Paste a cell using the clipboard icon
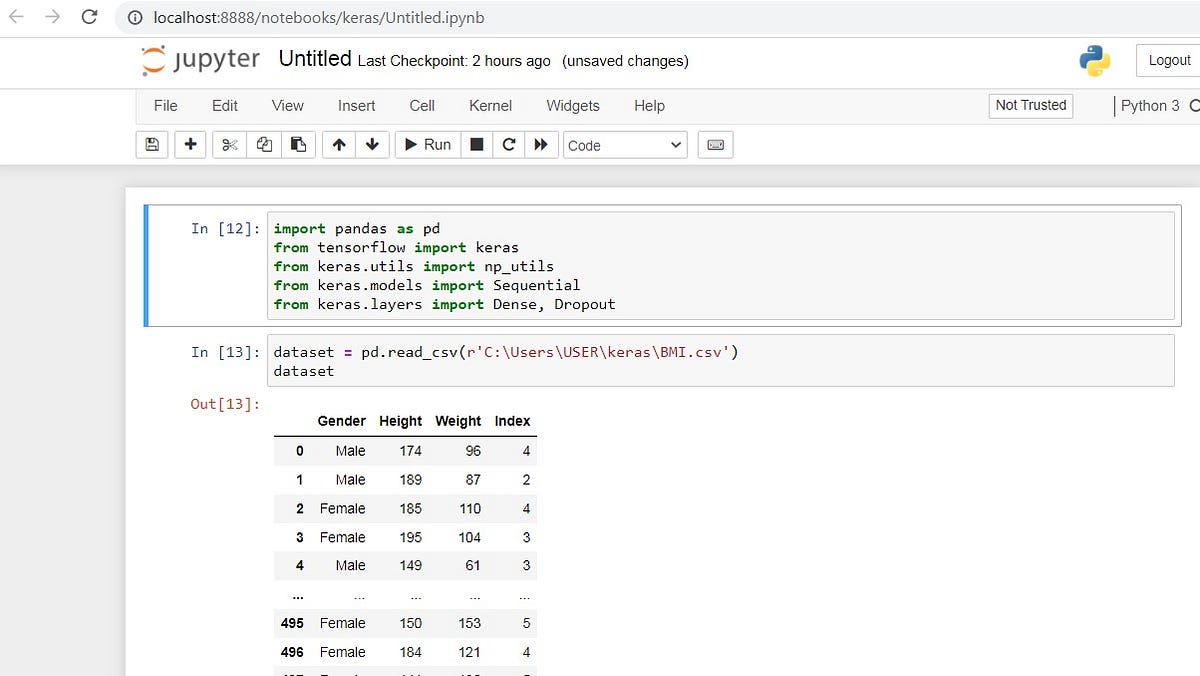 tap(298, 144)
